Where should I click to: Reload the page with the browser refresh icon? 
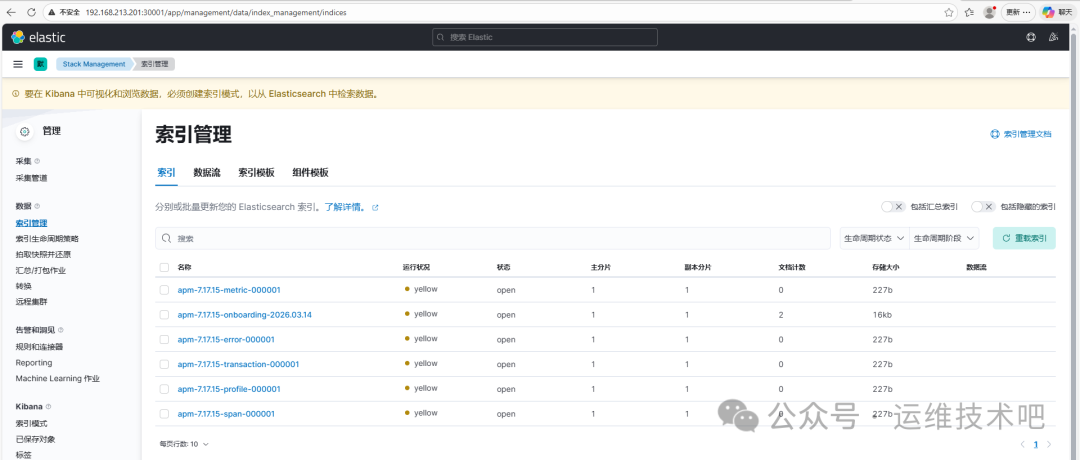point(32,12)
